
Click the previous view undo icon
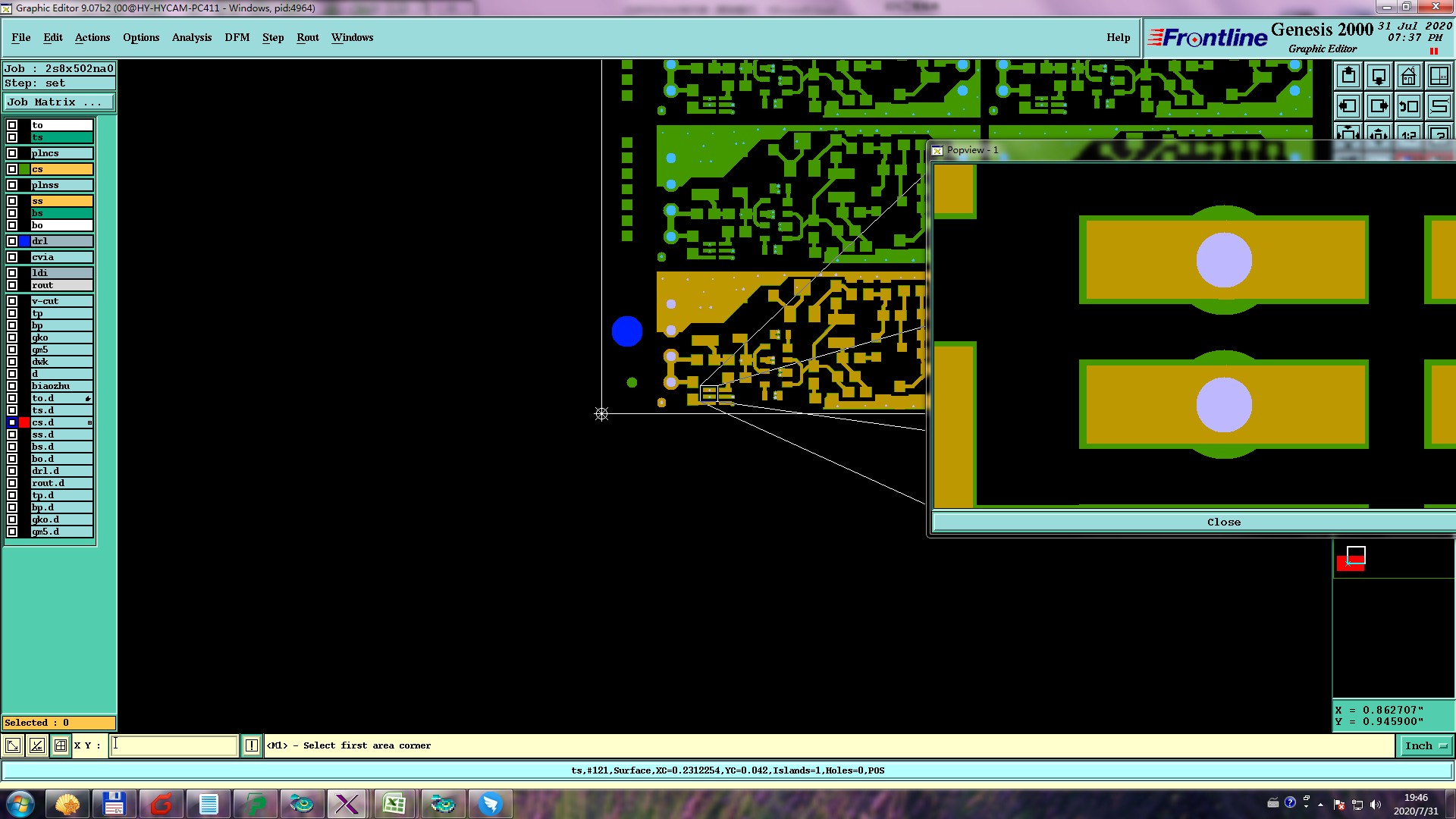click(x=1408, y=106)
